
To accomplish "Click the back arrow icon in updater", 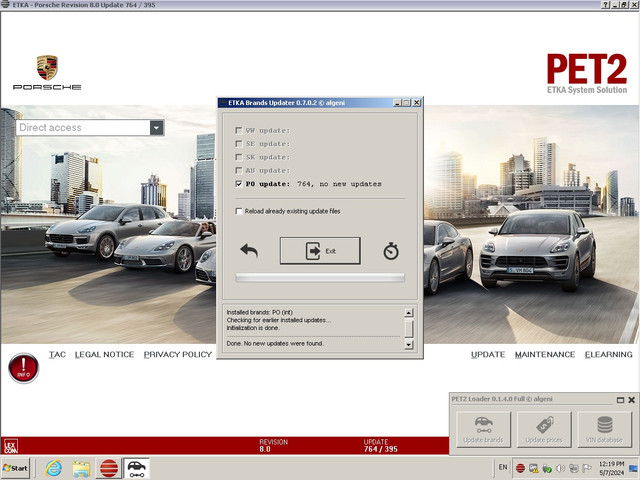I will click(249, 250).
